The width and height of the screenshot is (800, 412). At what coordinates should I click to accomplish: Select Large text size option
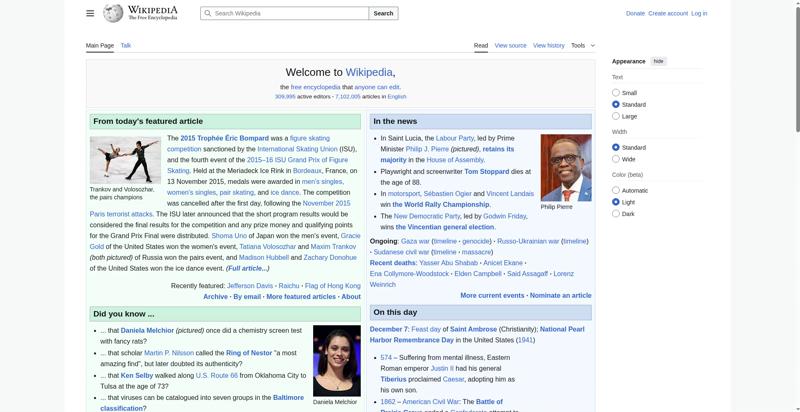[x=616, y=116]
